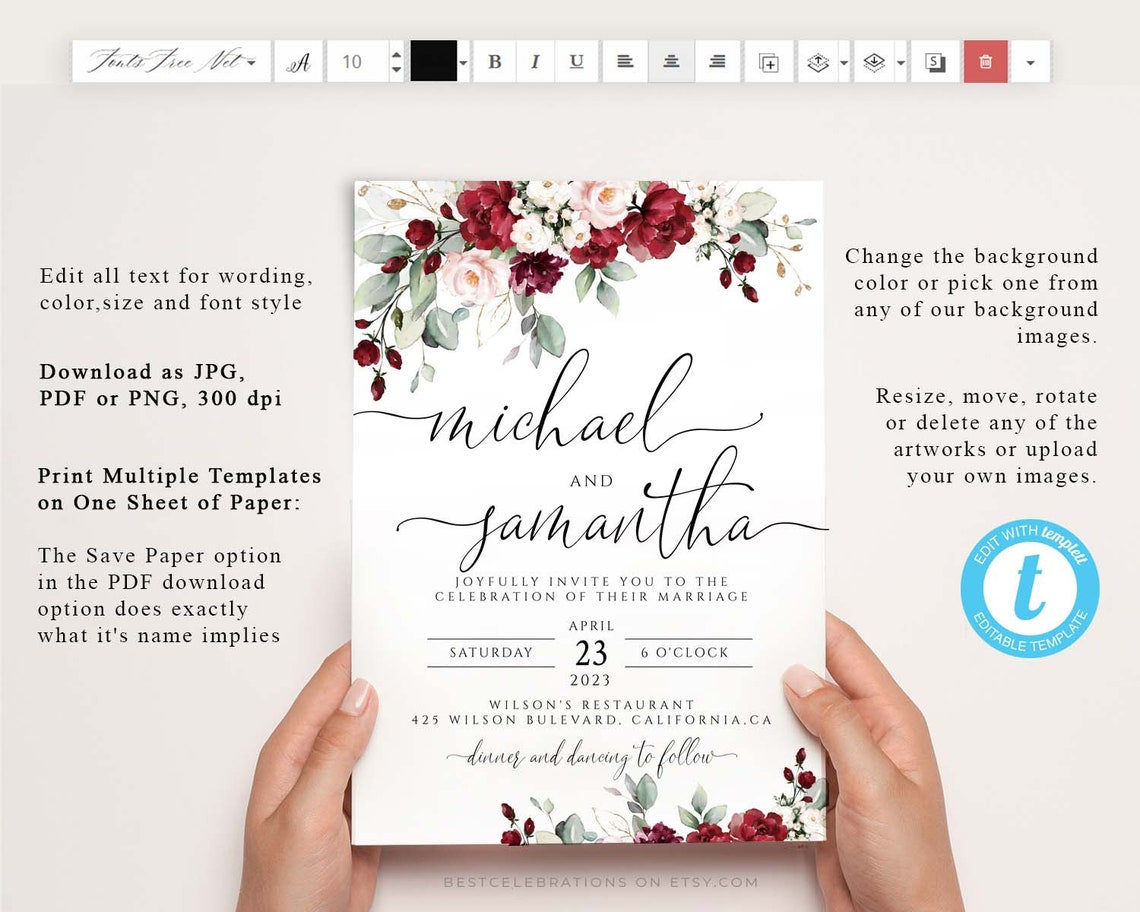The width and height of the screenshot is (1140, 912).
Task: Toggle underline styling off
Action: coord(575,61)
